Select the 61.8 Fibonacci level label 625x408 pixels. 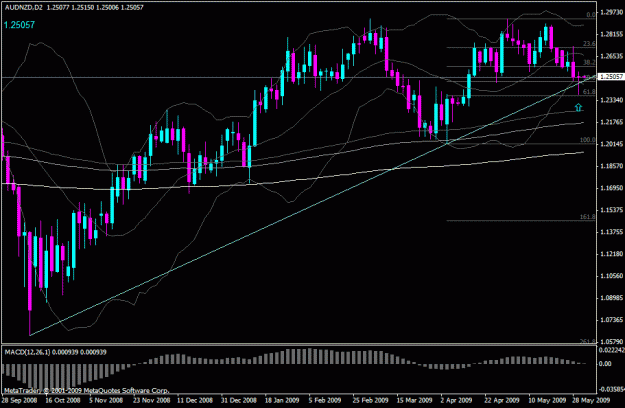pyautogui.click(x=589, y=92)
